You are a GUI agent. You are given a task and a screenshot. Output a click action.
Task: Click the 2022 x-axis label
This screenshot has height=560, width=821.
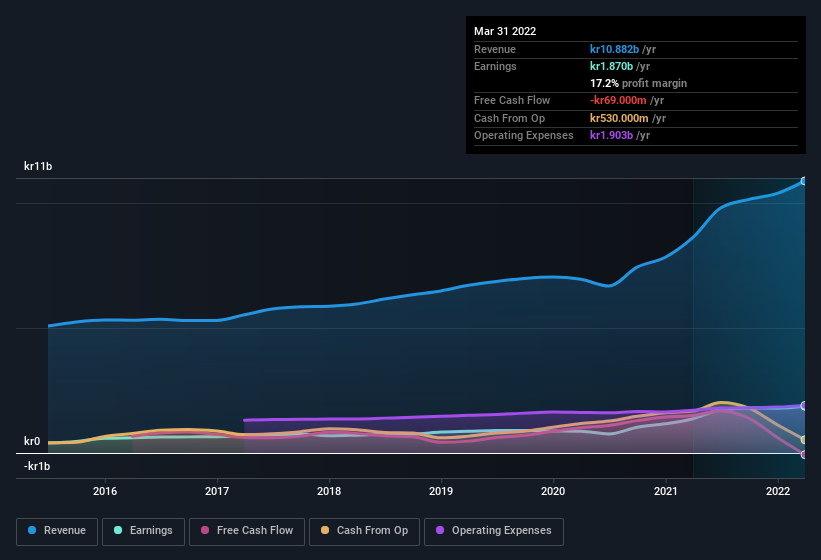coord(778,491)
